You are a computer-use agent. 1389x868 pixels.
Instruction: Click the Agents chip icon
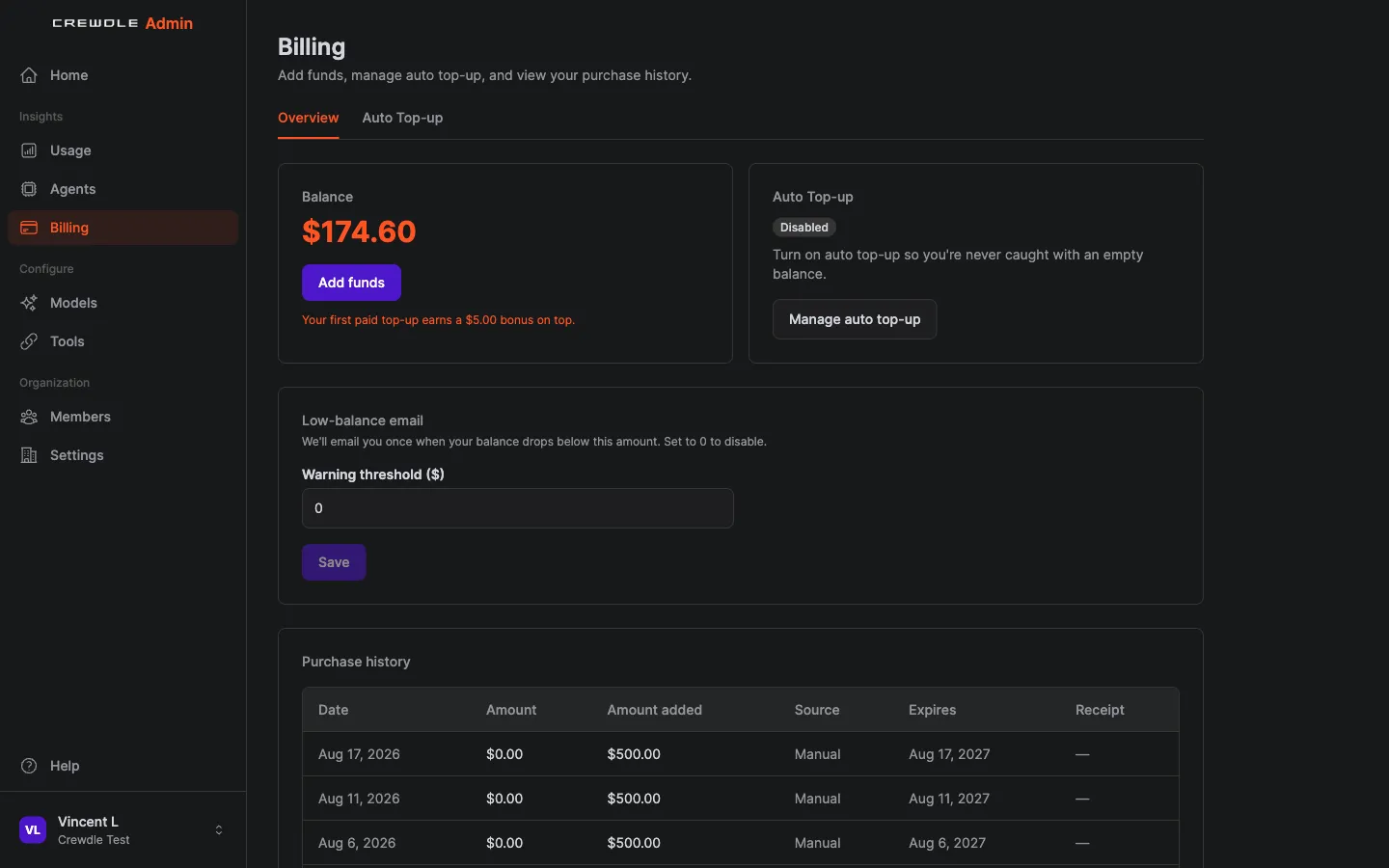pos(29,189)
